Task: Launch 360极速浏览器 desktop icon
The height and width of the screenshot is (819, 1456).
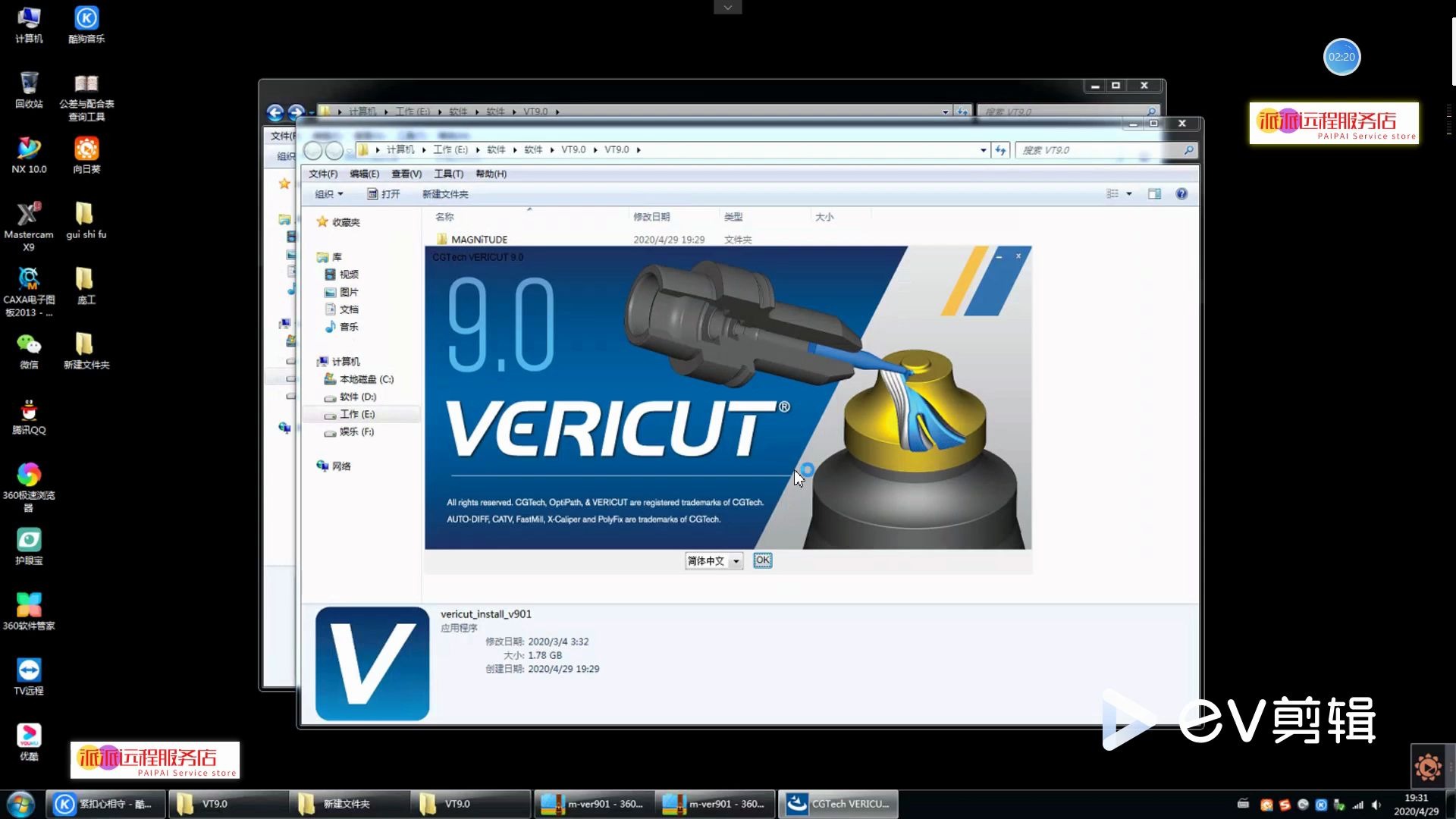Action: (29, 487)
